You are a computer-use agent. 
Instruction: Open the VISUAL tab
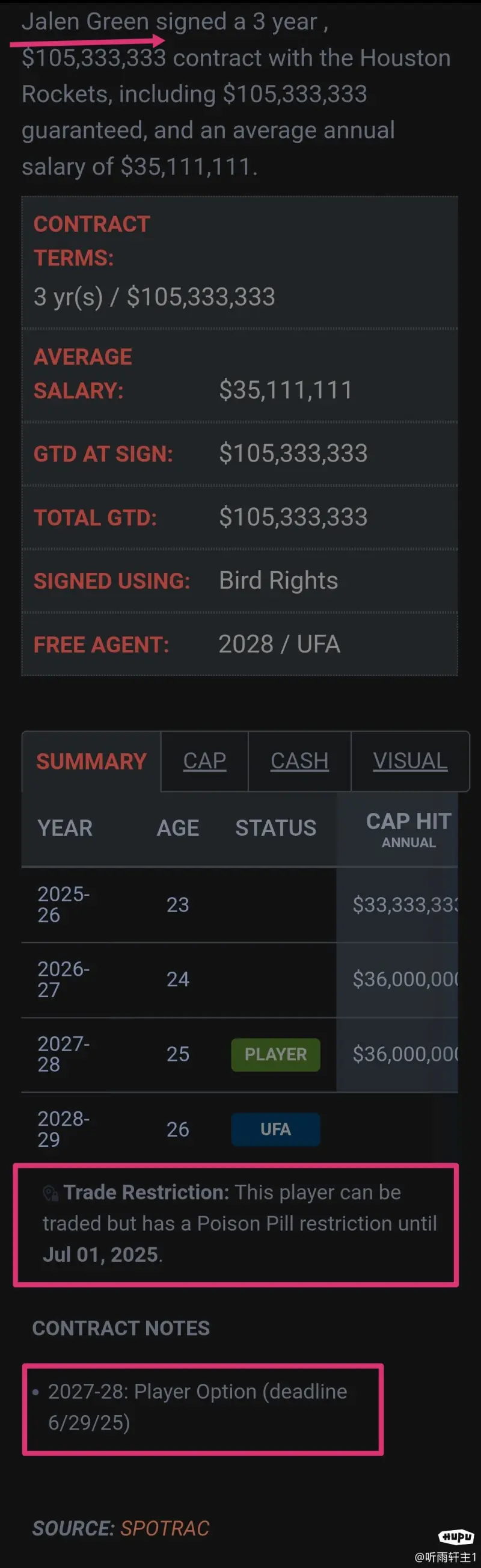(411, 761)
